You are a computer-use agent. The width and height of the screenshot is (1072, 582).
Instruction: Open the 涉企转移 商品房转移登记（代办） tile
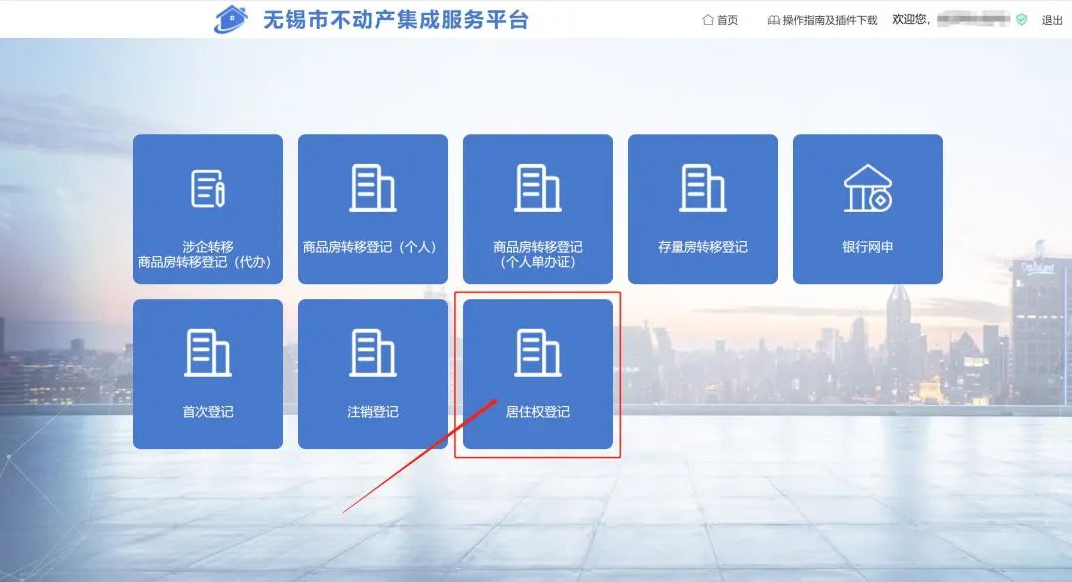click(x=208, y=209)
